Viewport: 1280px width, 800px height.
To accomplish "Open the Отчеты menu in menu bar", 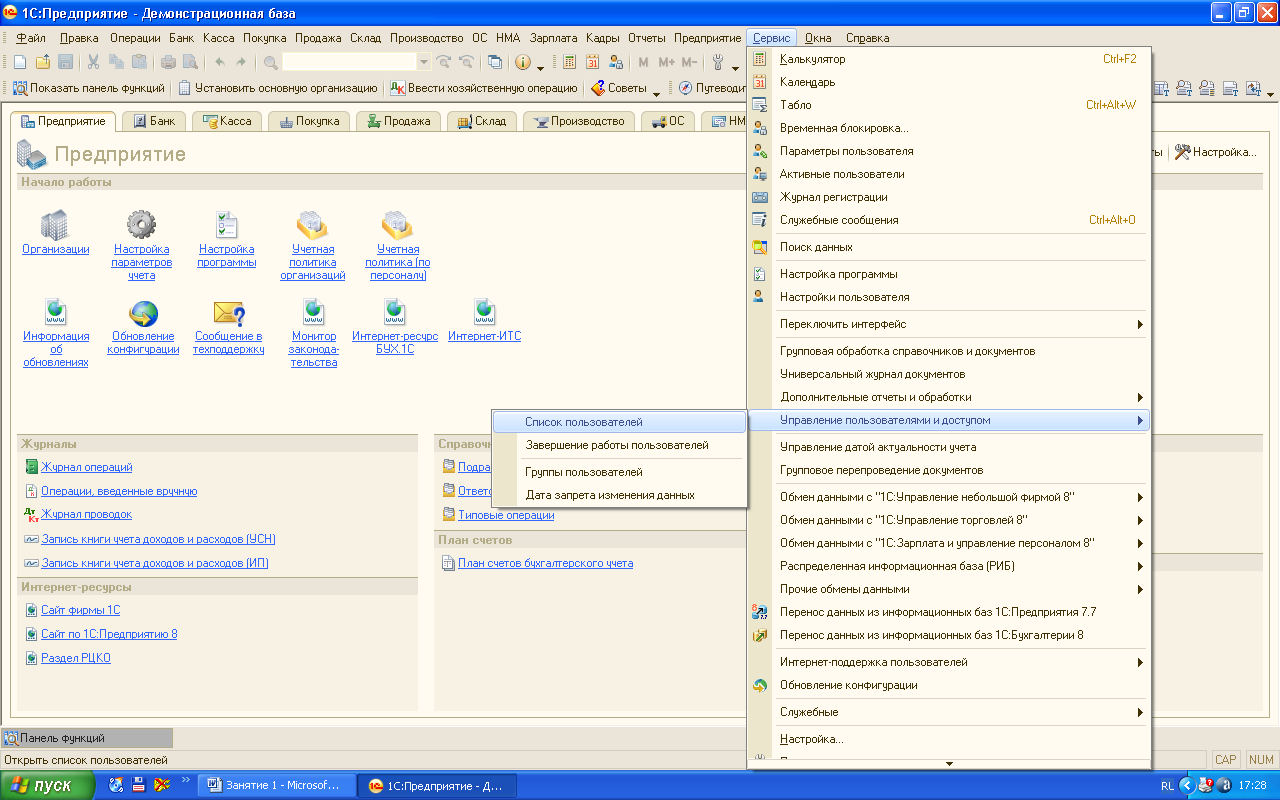I will (x=647, y=38).
